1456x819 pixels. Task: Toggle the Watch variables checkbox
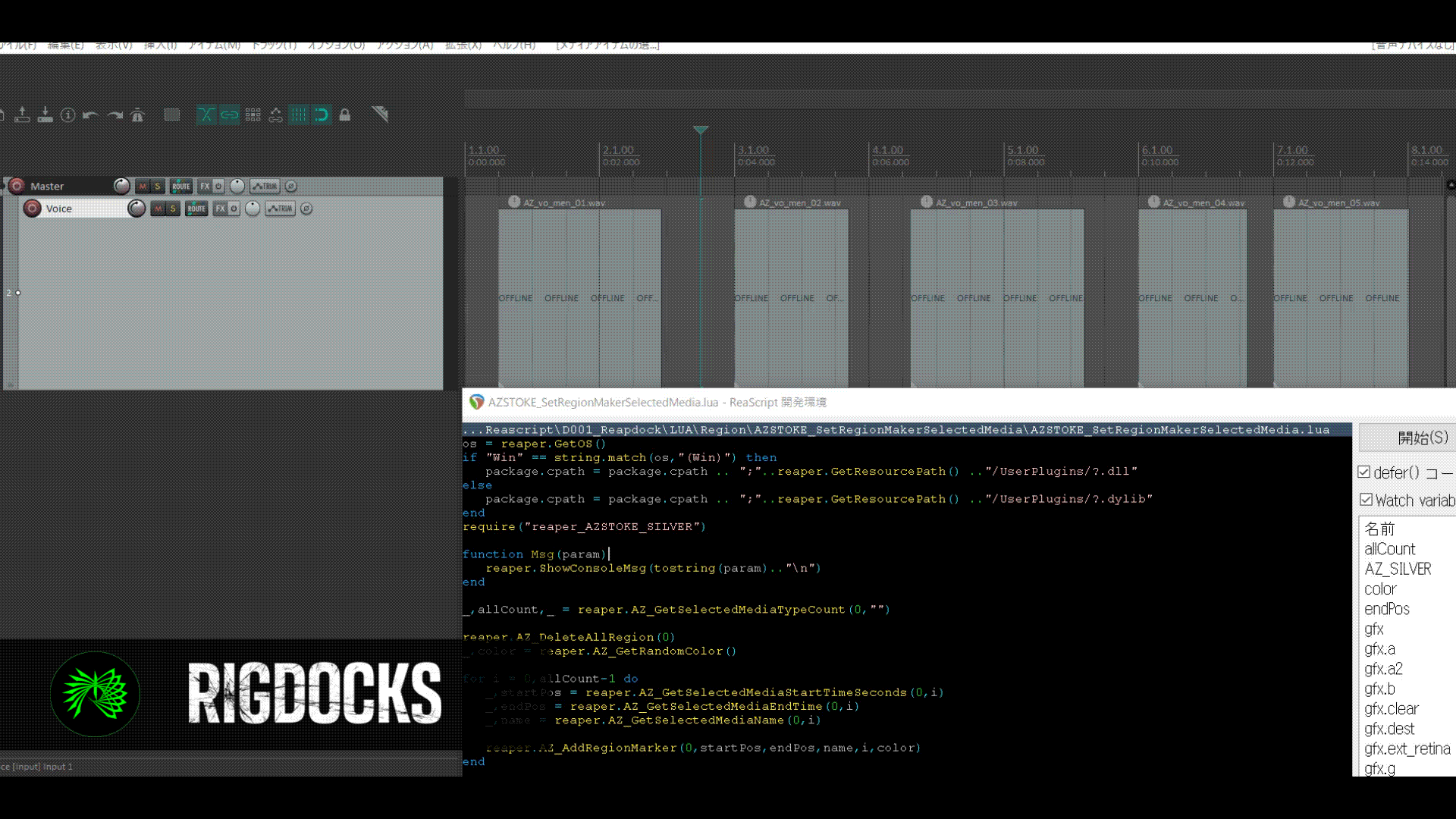[1366, 500]
